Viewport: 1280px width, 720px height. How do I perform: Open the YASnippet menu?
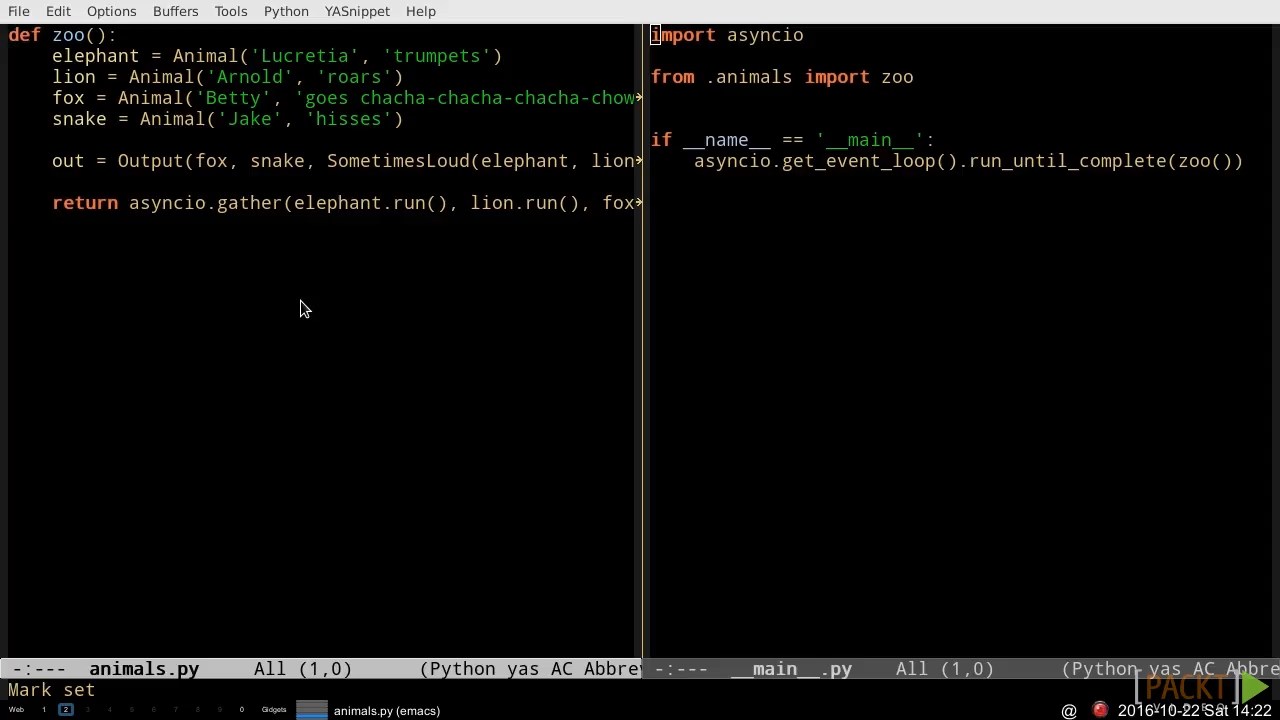357,11
